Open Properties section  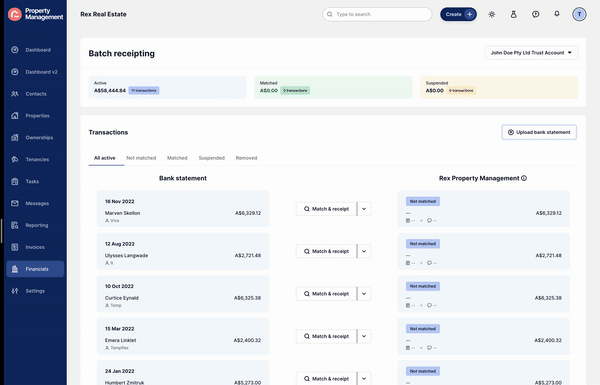[35, 116]
